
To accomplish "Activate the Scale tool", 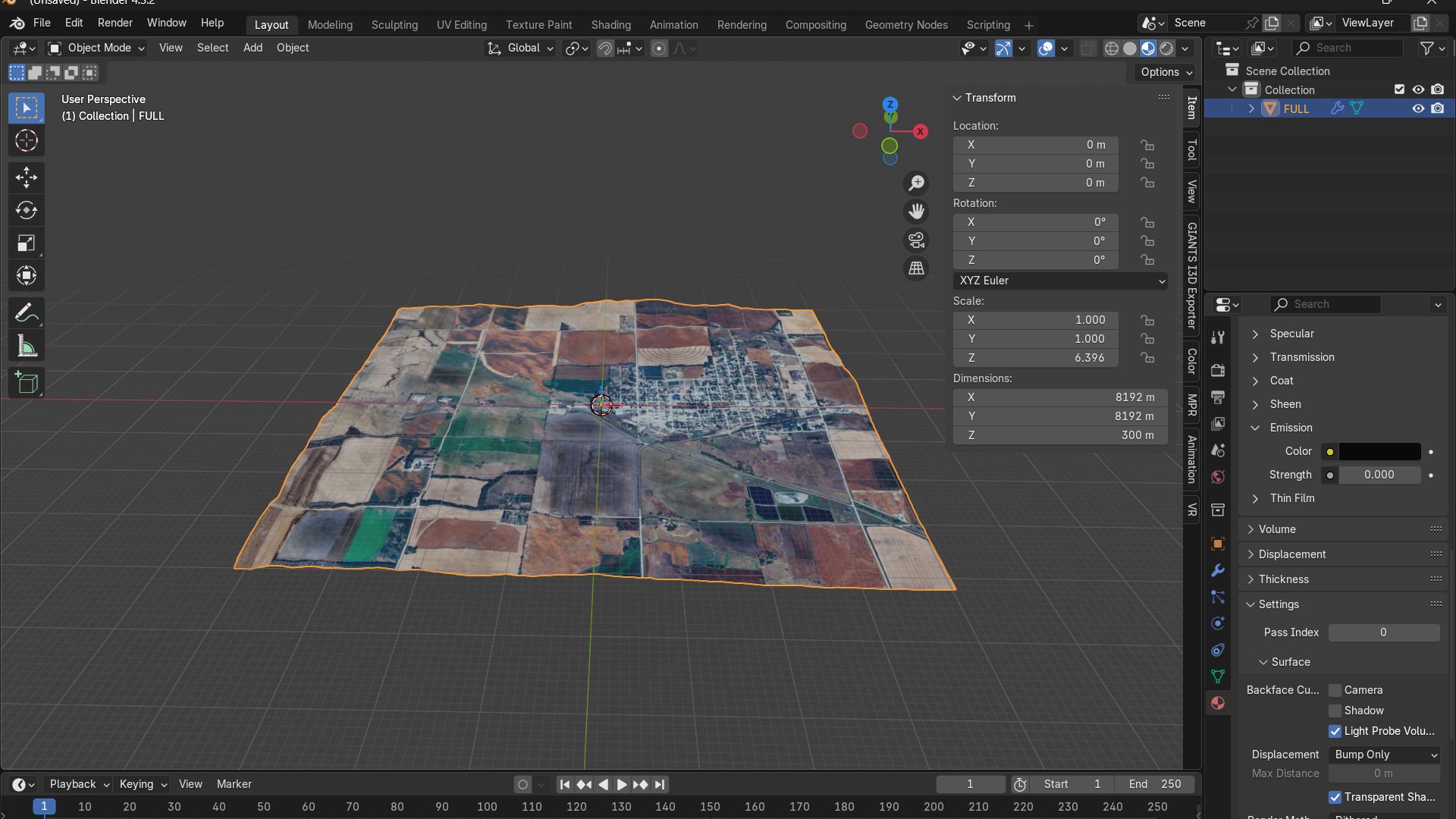I will click(x=27, y=243).
